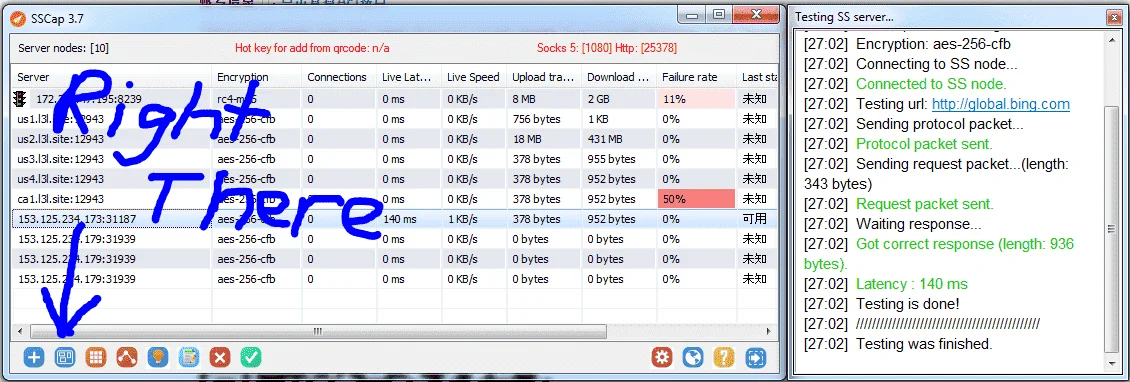Click the yellow question mark help icon
This screenshot has height=382, width=1130.
point(724,356)
